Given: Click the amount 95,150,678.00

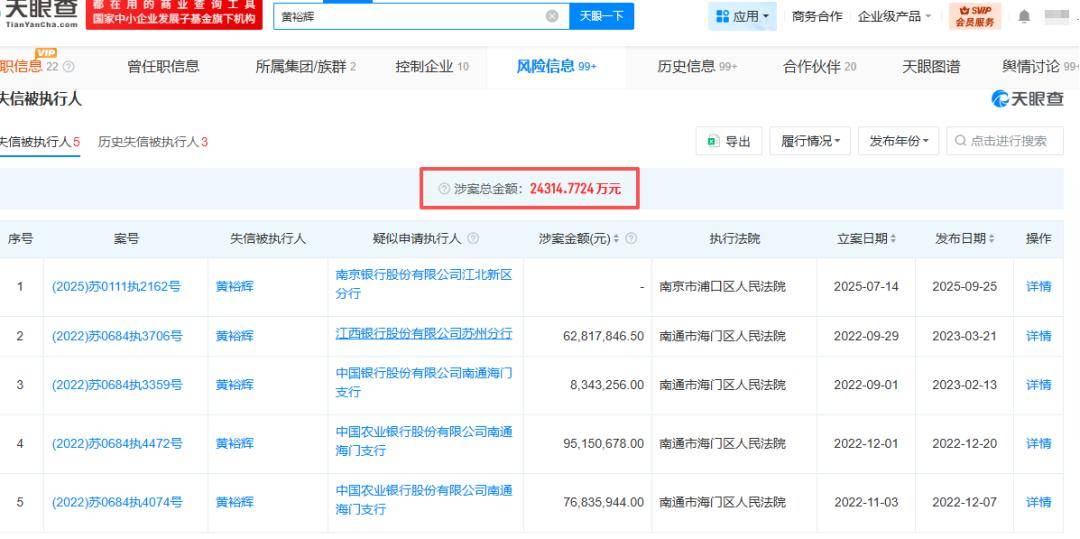Looking at the screenshot, I should point(603,443).
